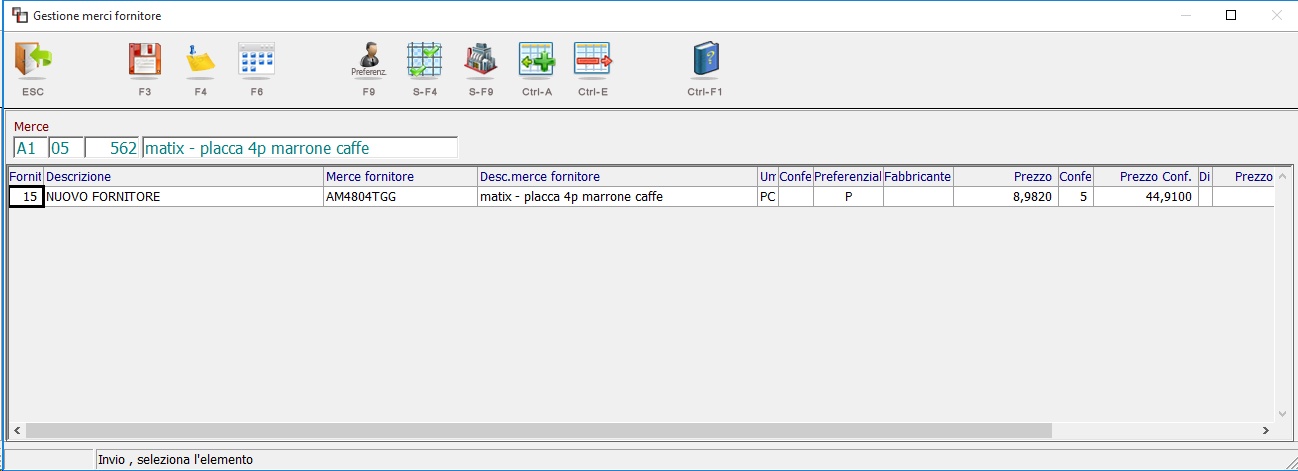Screen dimensions: 1298x471
Task: Select the NUOVO FORNITORE cell
Action: (183, 197)
